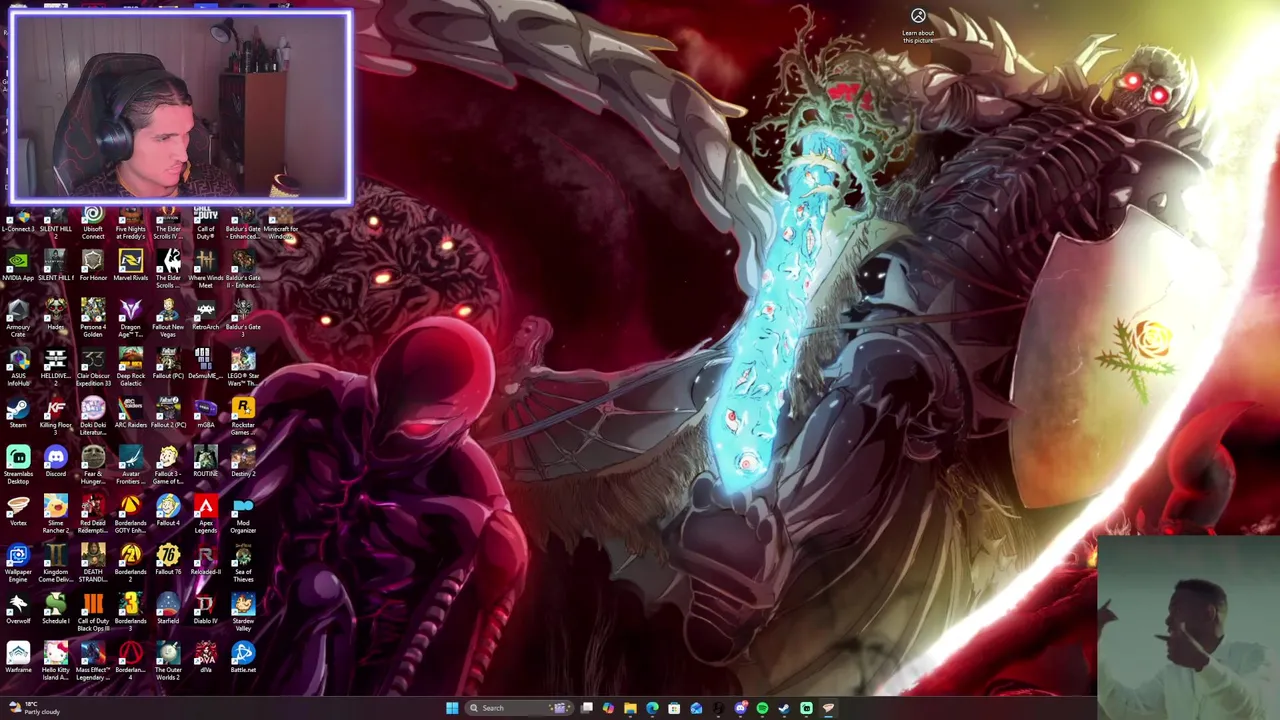Select the webcam overlay feed
The height and width of the screenshot is (720, 1280).
tap(180, 107)
